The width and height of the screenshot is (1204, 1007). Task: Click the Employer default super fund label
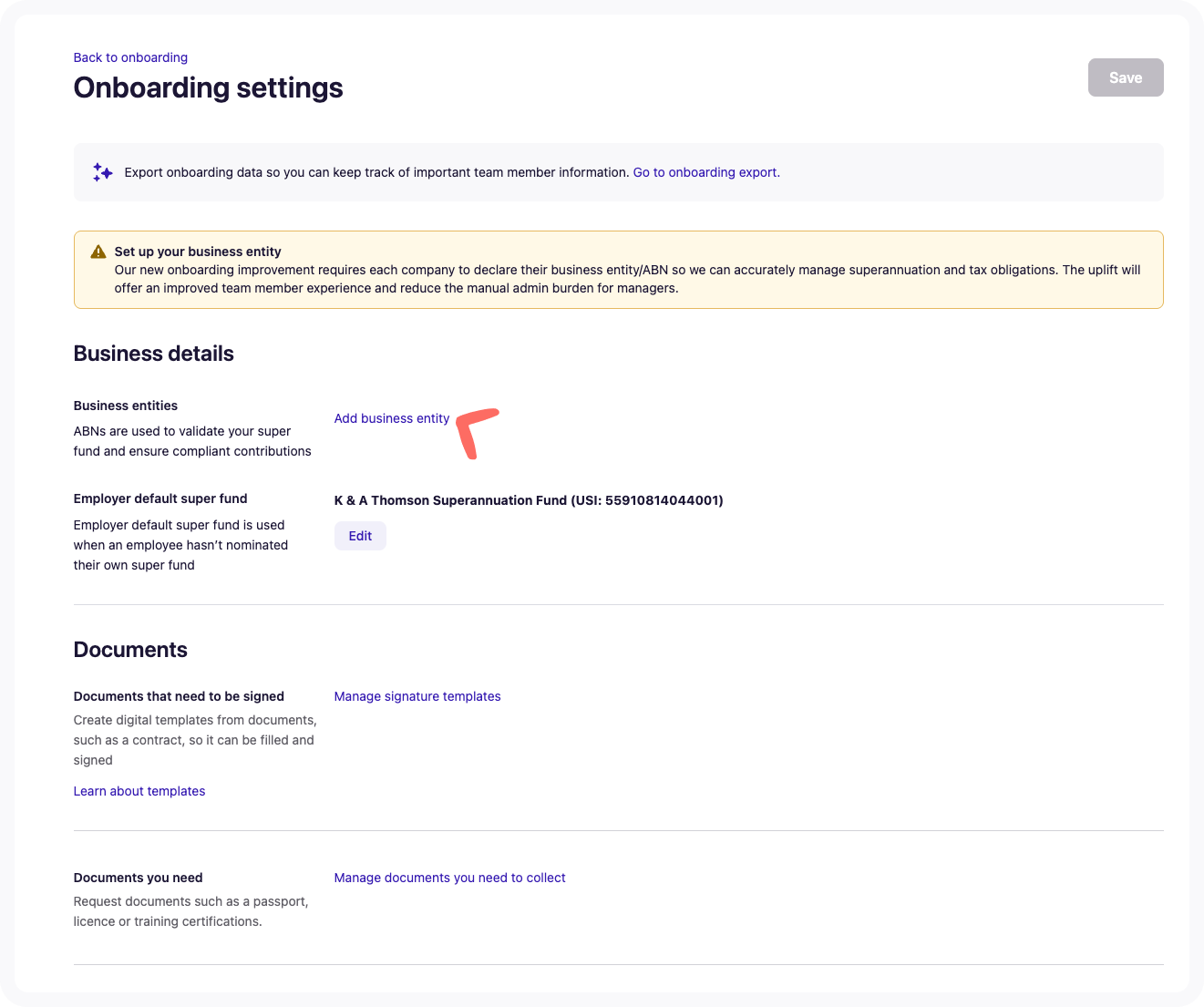[x=160, y=498]
